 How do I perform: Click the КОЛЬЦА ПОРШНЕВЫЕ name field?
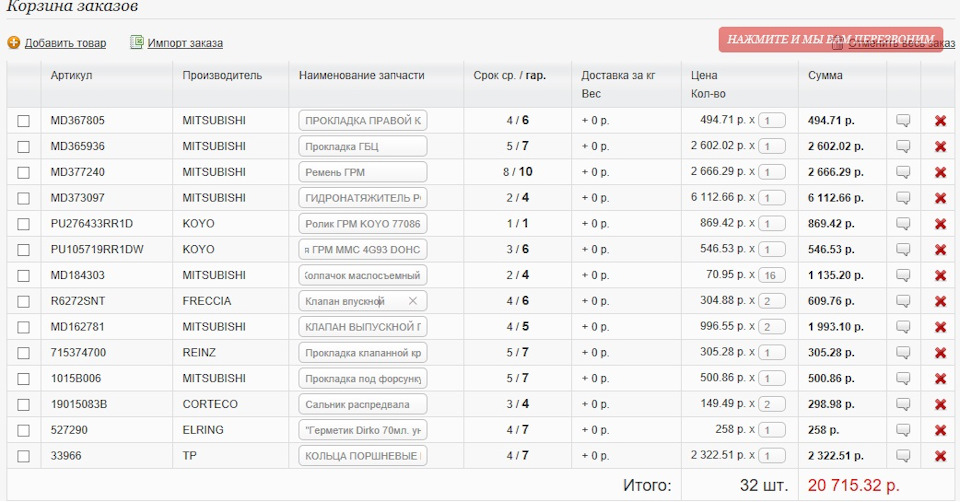pos(362,455)
